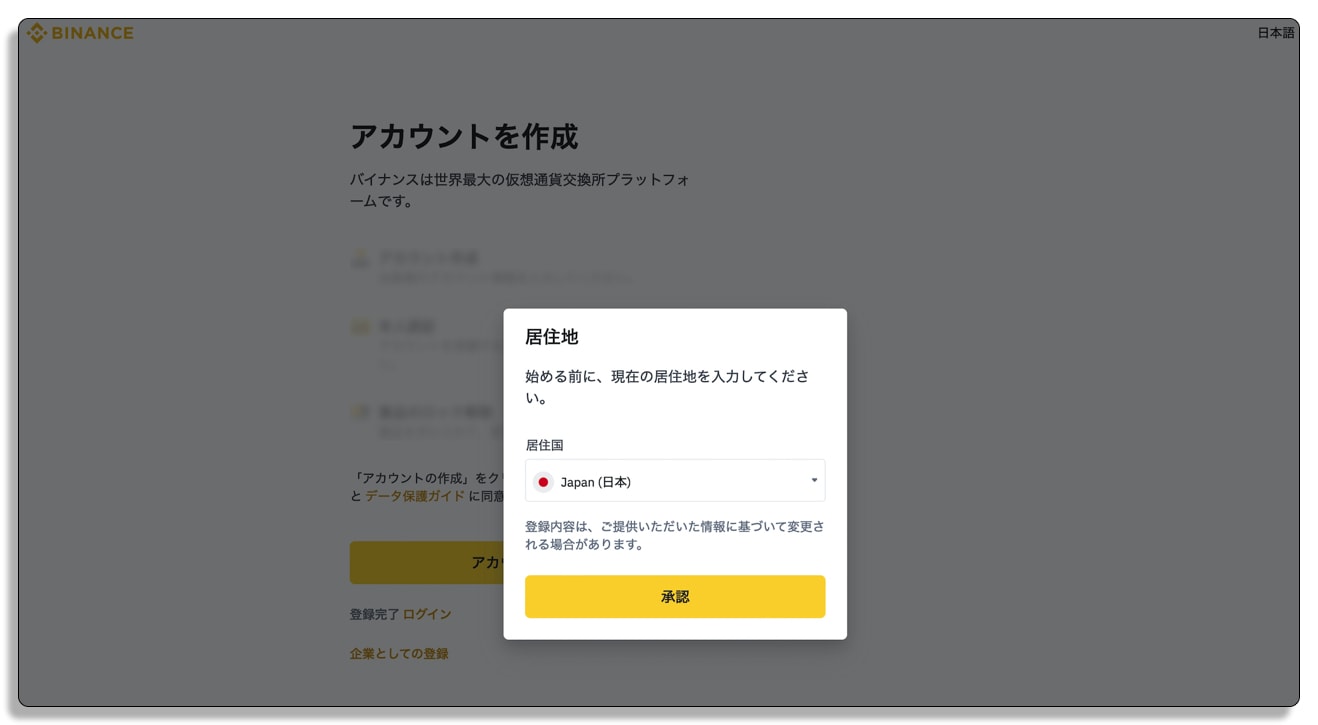Click the 居住地 dialog title text
Screen dimensions: 1318x725
[552, 337]
